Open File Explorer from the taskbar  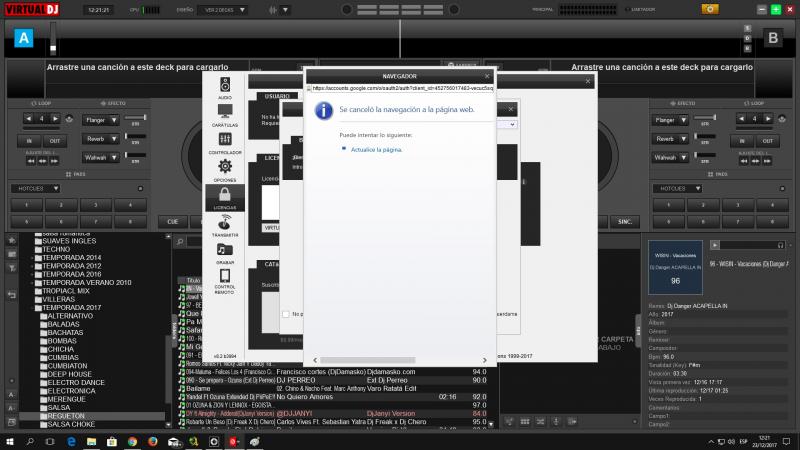(x=91, y=441)
